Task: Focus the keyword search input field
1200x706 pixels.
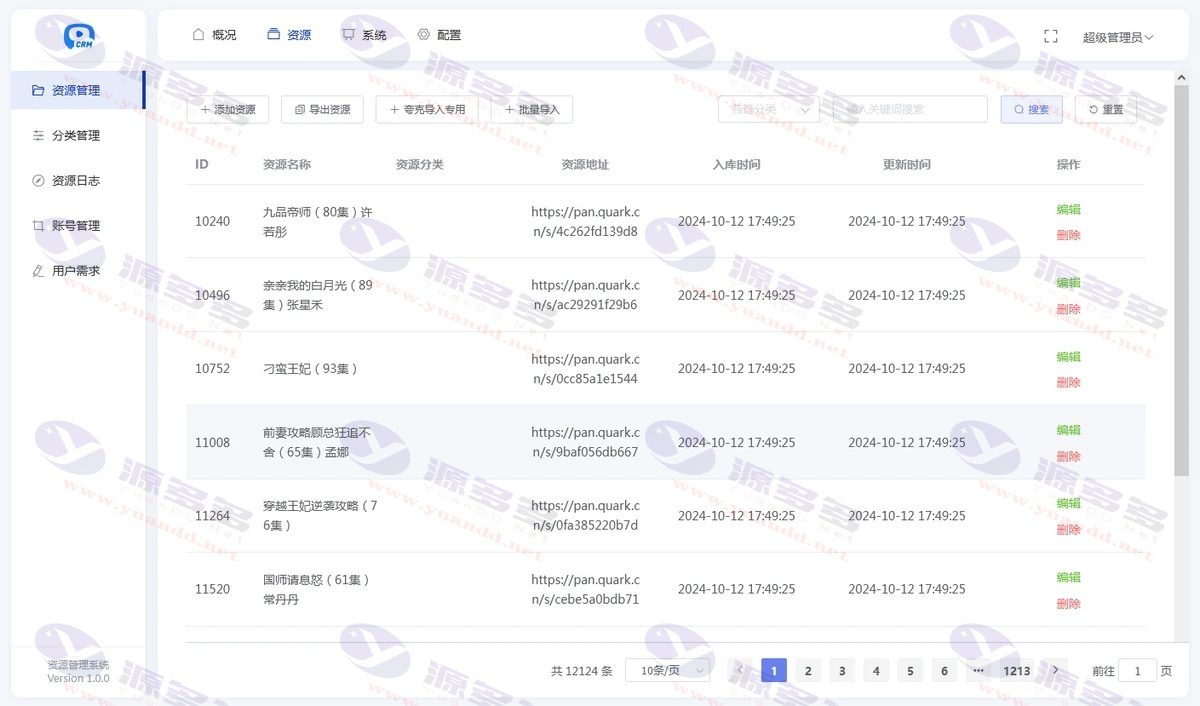Action: pos(910,109)
